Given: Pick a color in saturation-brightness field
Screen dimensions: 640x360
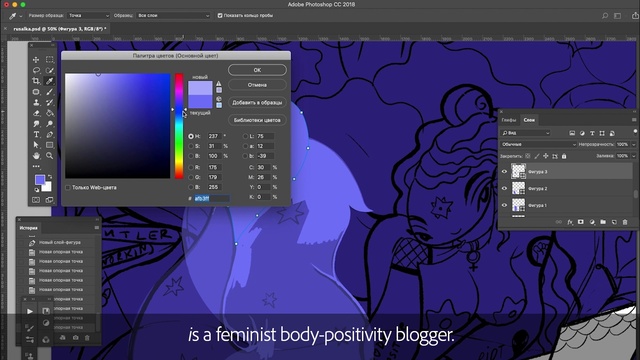Looking at the screenshot, I should (118, 126).
